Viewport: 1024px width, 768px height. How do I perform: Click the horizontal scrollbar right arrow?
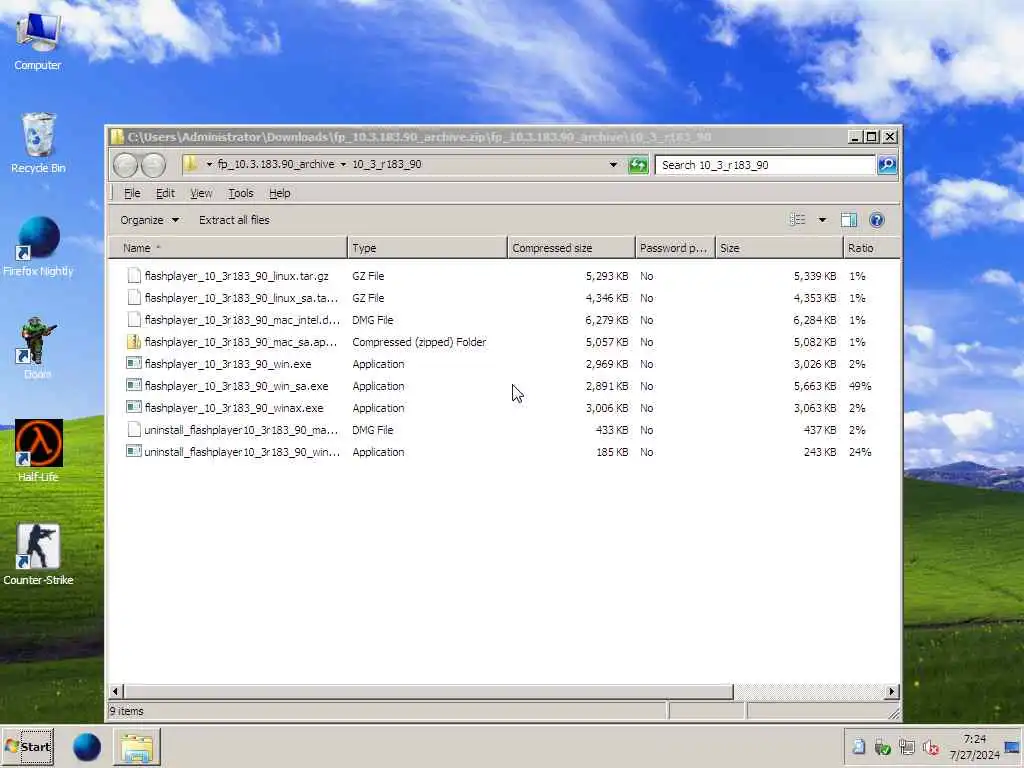click(x=891, y=691)
